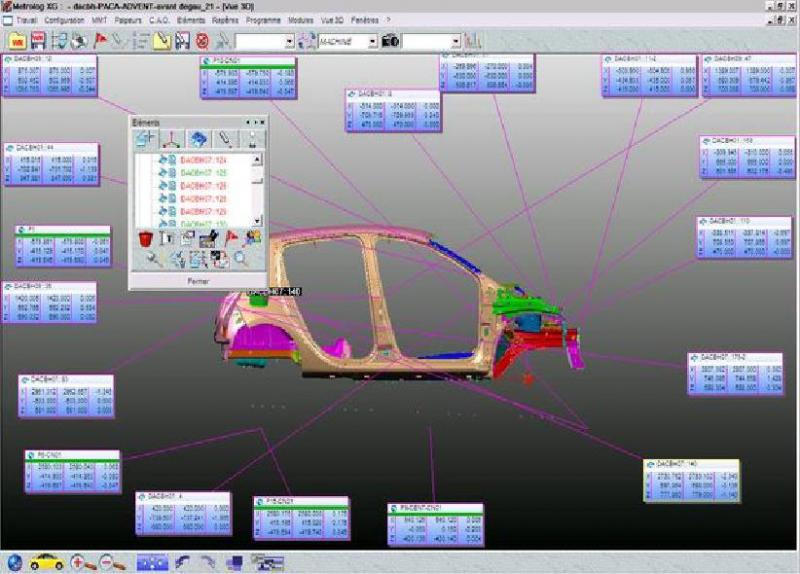Click the zoom out minus magnifier icon
The width and height of the screenshot is (800, 574).
pos(109,561)
